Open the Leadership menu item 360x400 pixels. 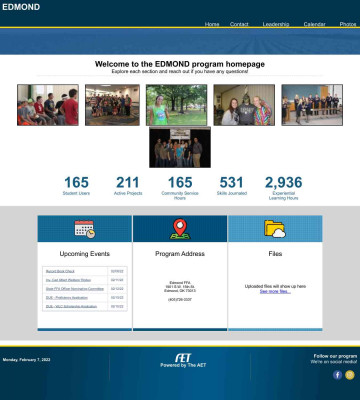276,24
